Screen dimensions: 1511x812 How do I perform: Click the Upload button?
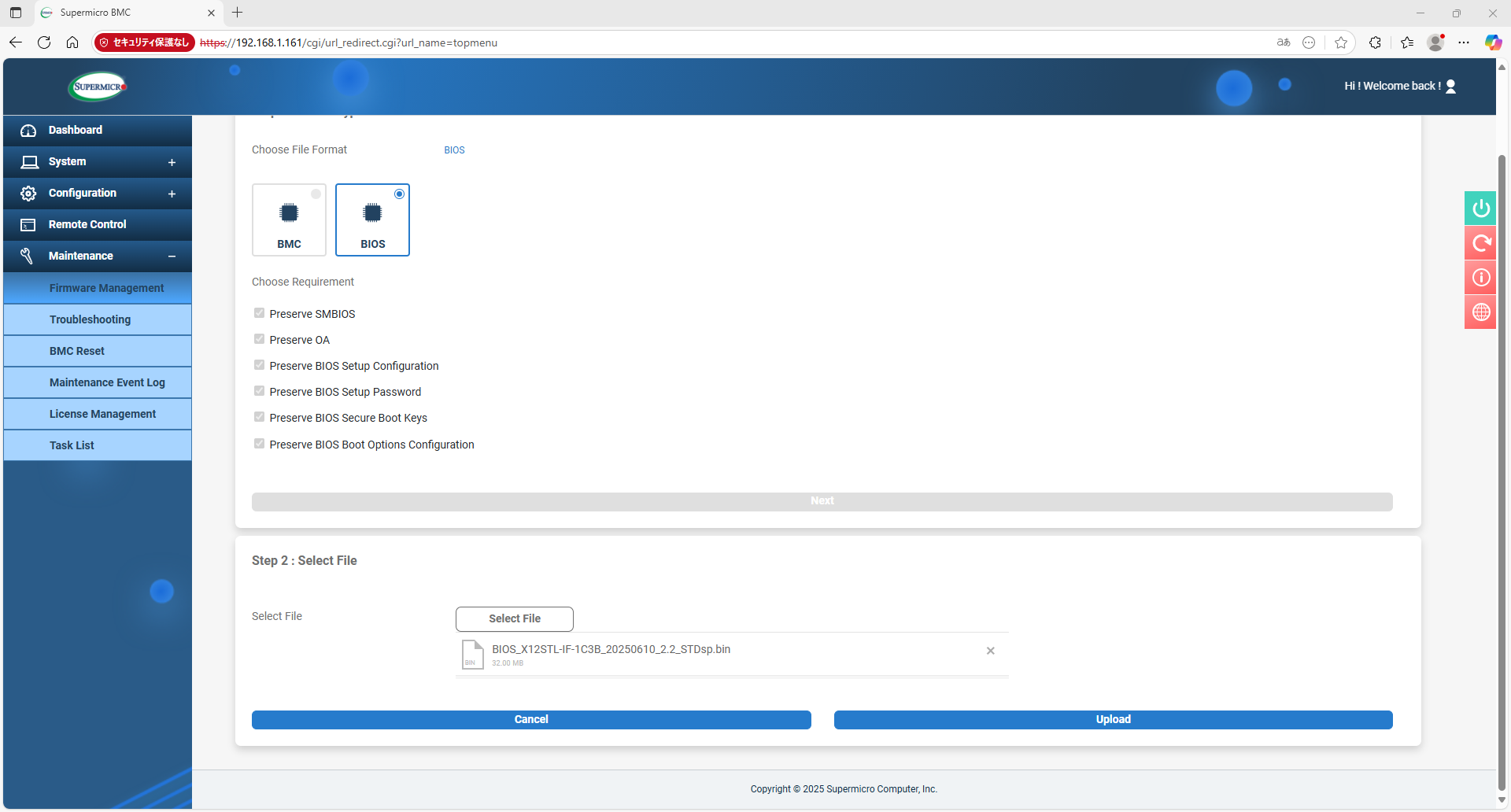[1113, 720]
